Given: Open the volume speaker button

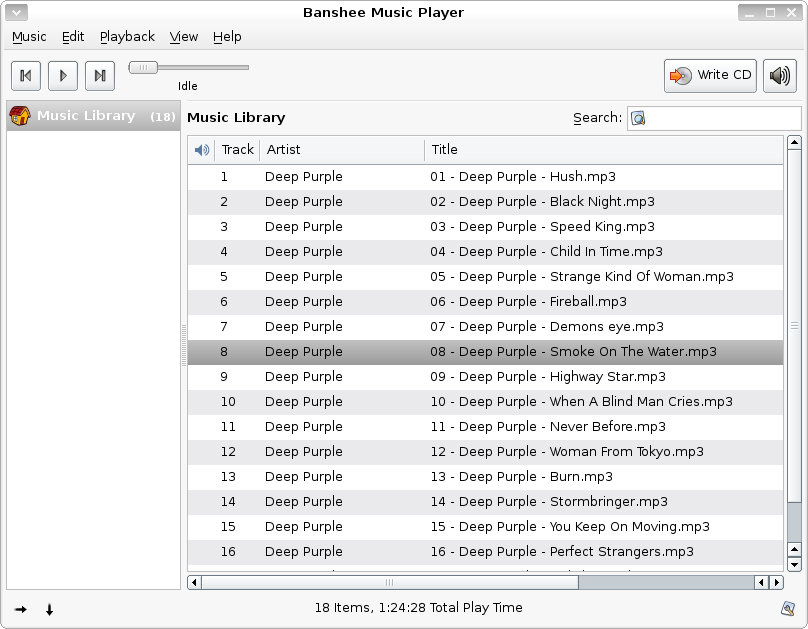Looking at the screenshot, I should [780, 76].
